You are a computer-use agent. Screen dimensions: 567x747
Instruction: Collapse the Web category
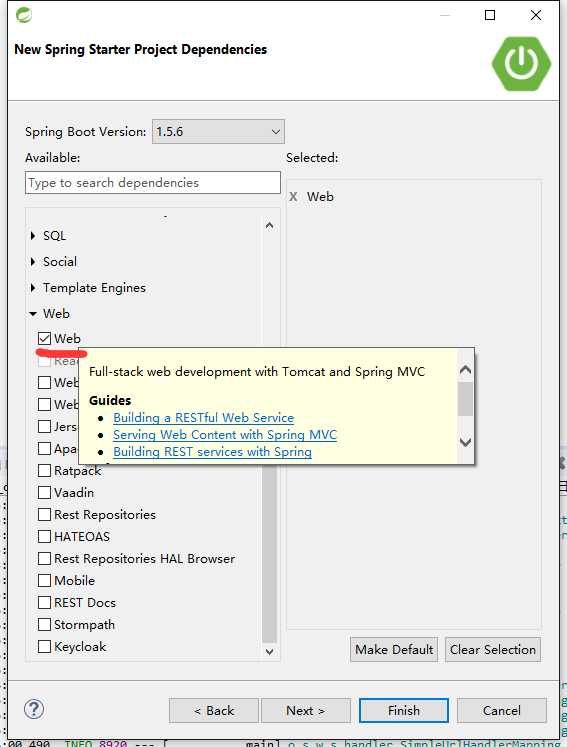33,313
